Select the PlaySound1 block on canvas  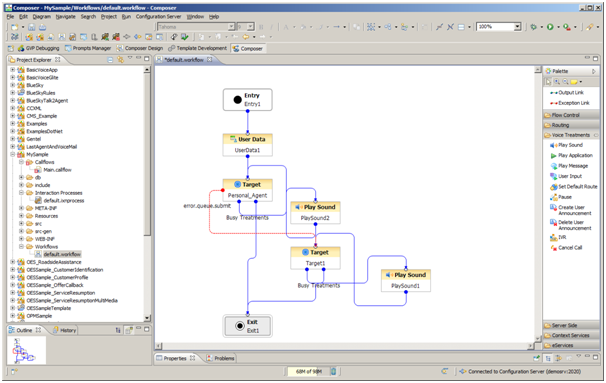[x=405, y=281]
